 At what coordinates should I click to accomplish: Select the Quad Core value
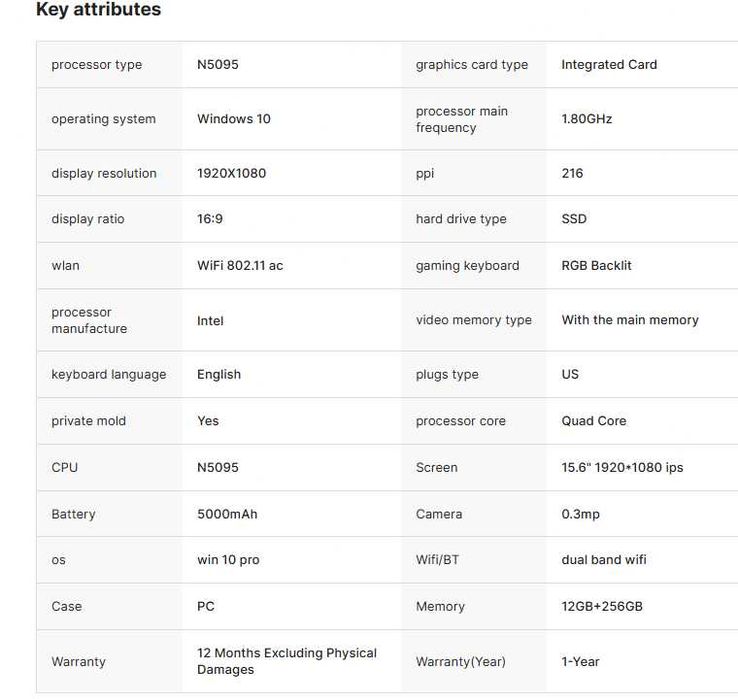(x=594, y=421)
